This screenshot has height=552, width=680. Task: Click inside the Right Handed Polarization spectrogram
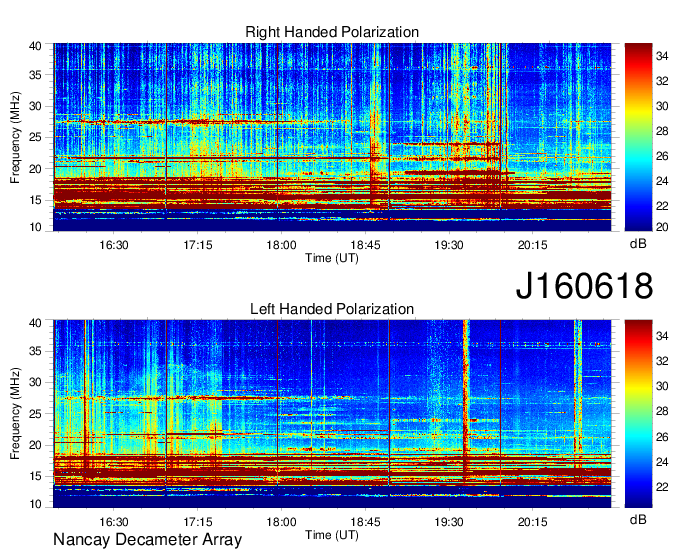332,137
